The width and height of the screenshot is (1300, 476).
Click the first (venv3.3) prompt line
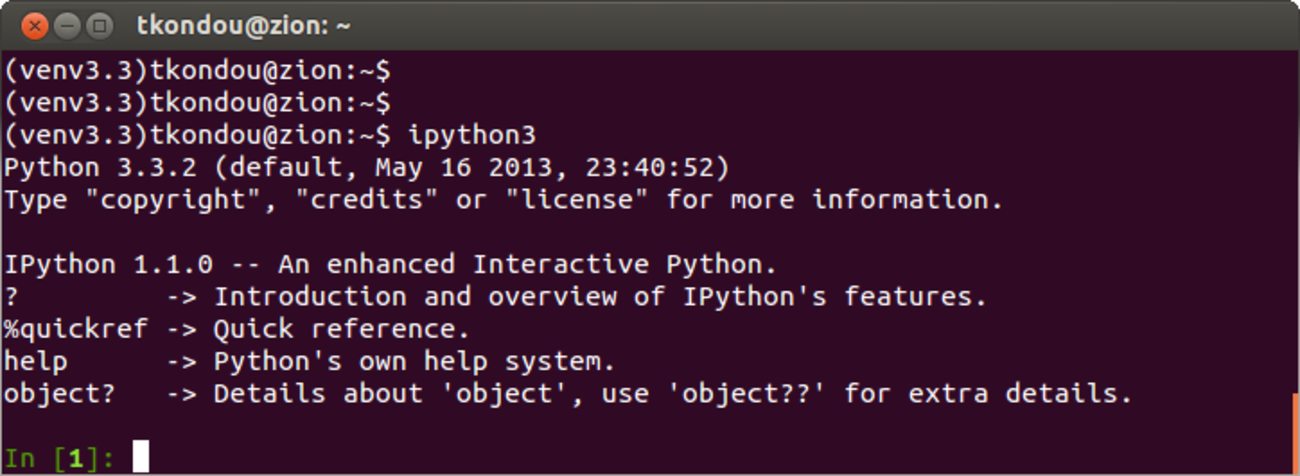(x=197, y=70)
